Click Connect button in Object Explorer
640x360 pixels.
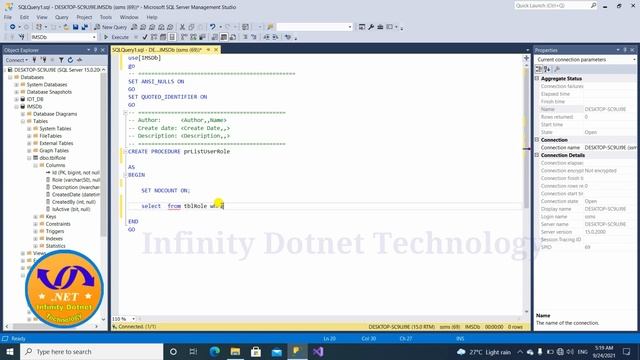click(x=16, y=60)
